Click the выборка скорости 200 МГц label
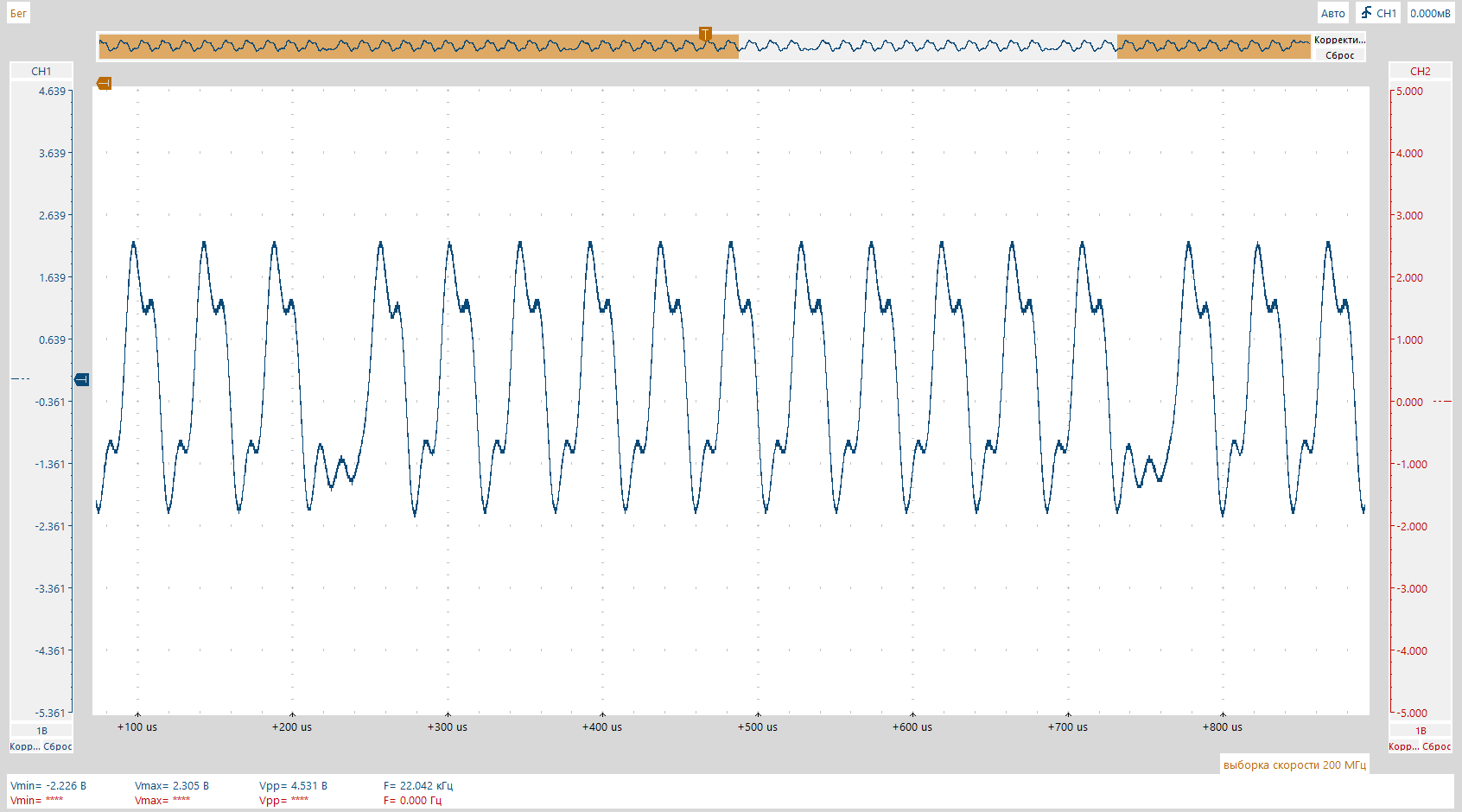The height and width of the screenshot is (812, 1462). pyautogui.click(x=1294, y=764)
